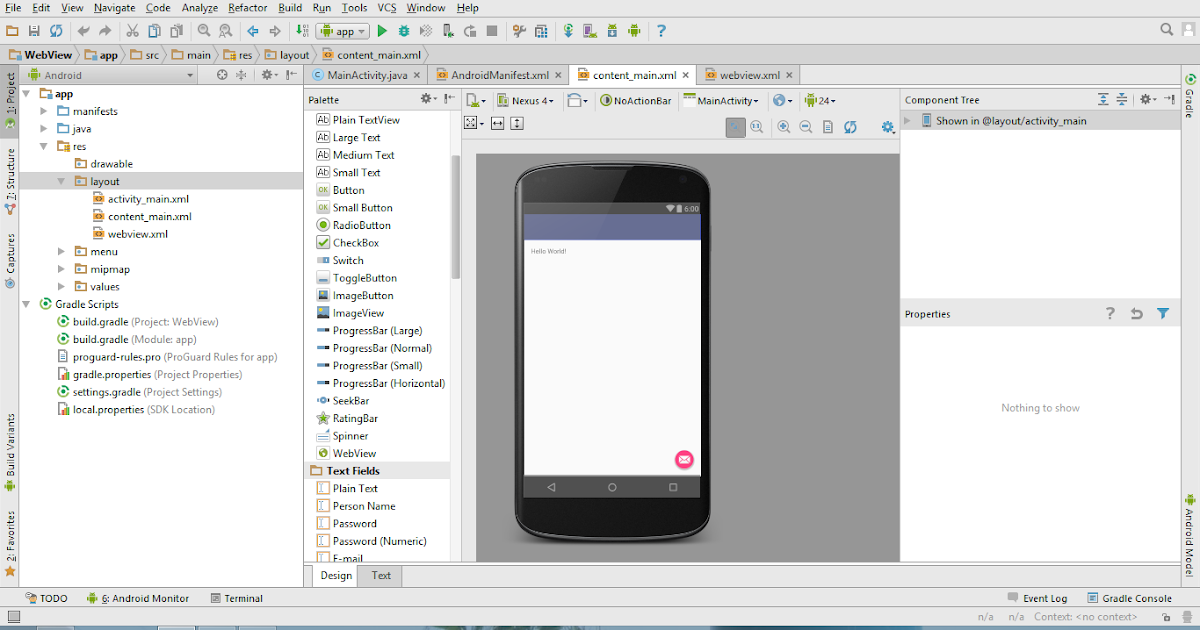The image size is (1200, 630).
Task: Switch to the Text editor tab
Action: tap(381, 575)
